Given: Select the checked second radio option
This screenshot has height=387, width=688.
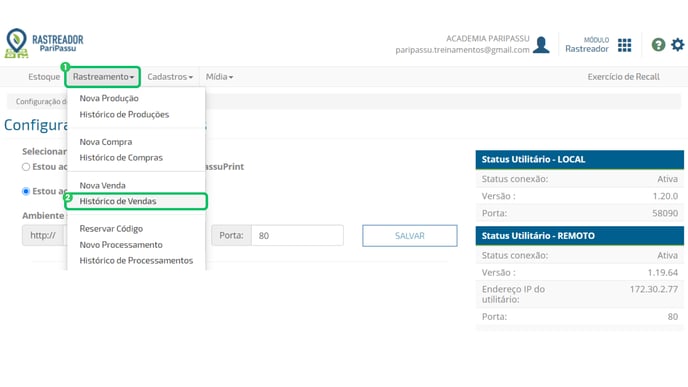Looking at the screenshot, I should [x=26, y=191].
